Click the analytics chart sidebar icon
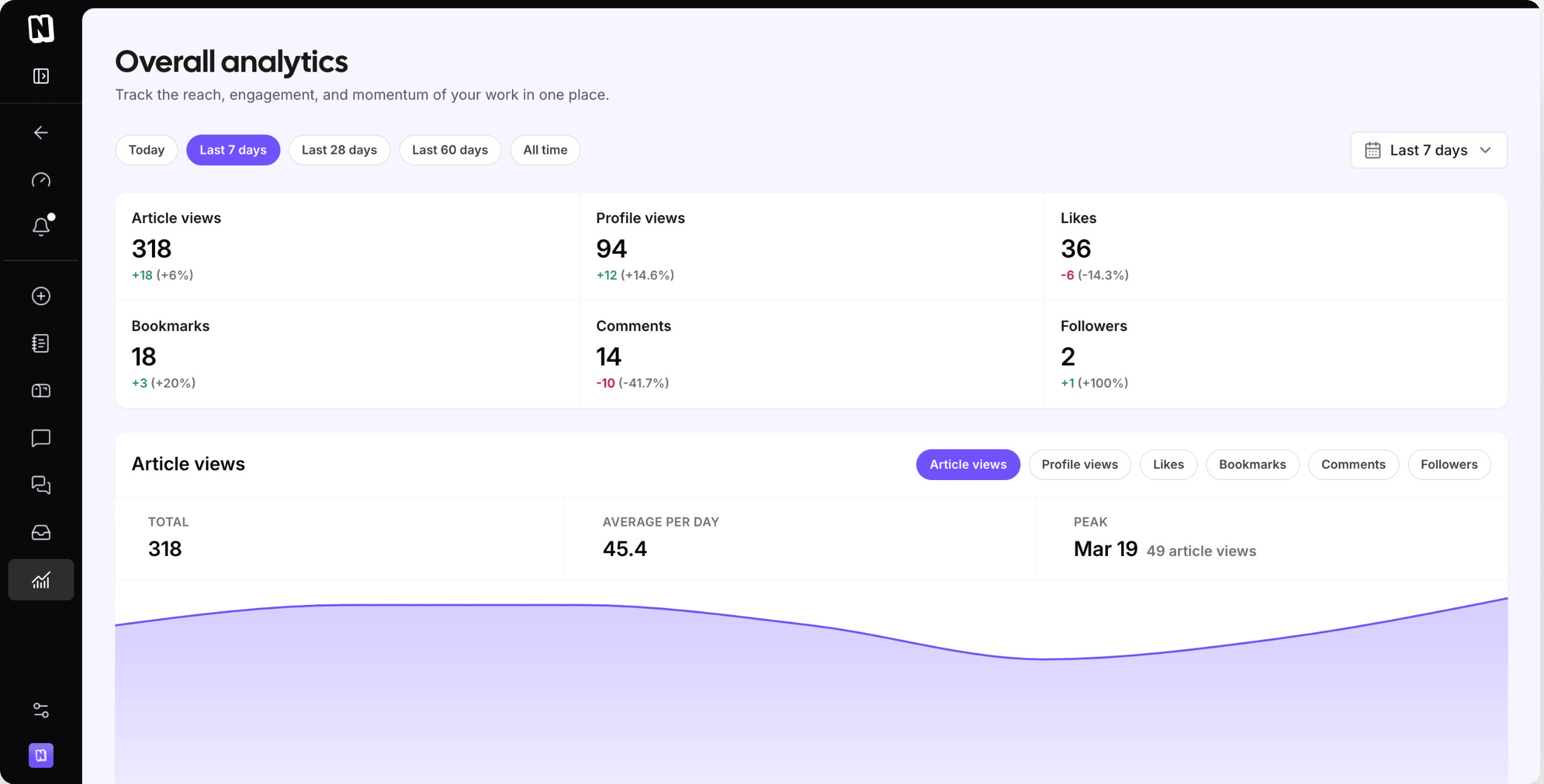This screenshot has height=784, width=1544. (41, 580)
